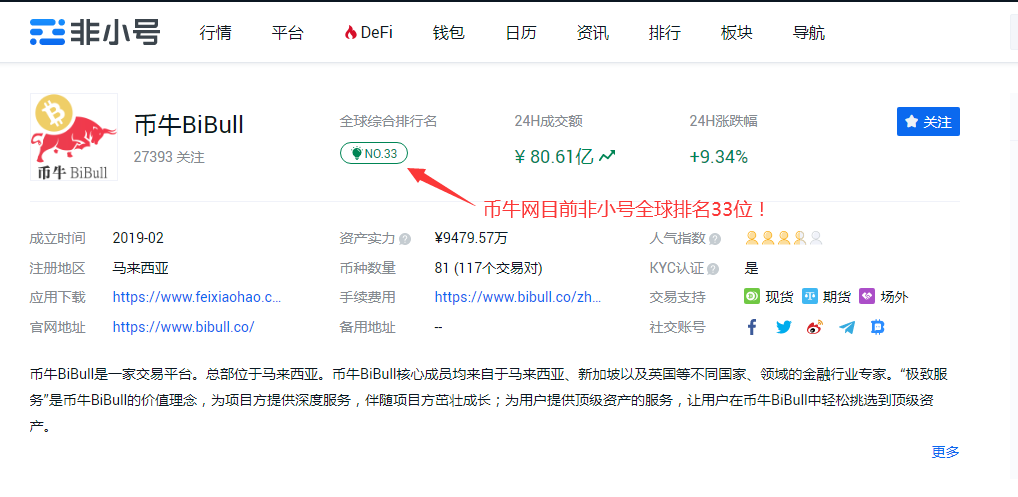Open the last blue social account icon
The height and width of the screenshot is (497, 1018).
tap(878, 327)
